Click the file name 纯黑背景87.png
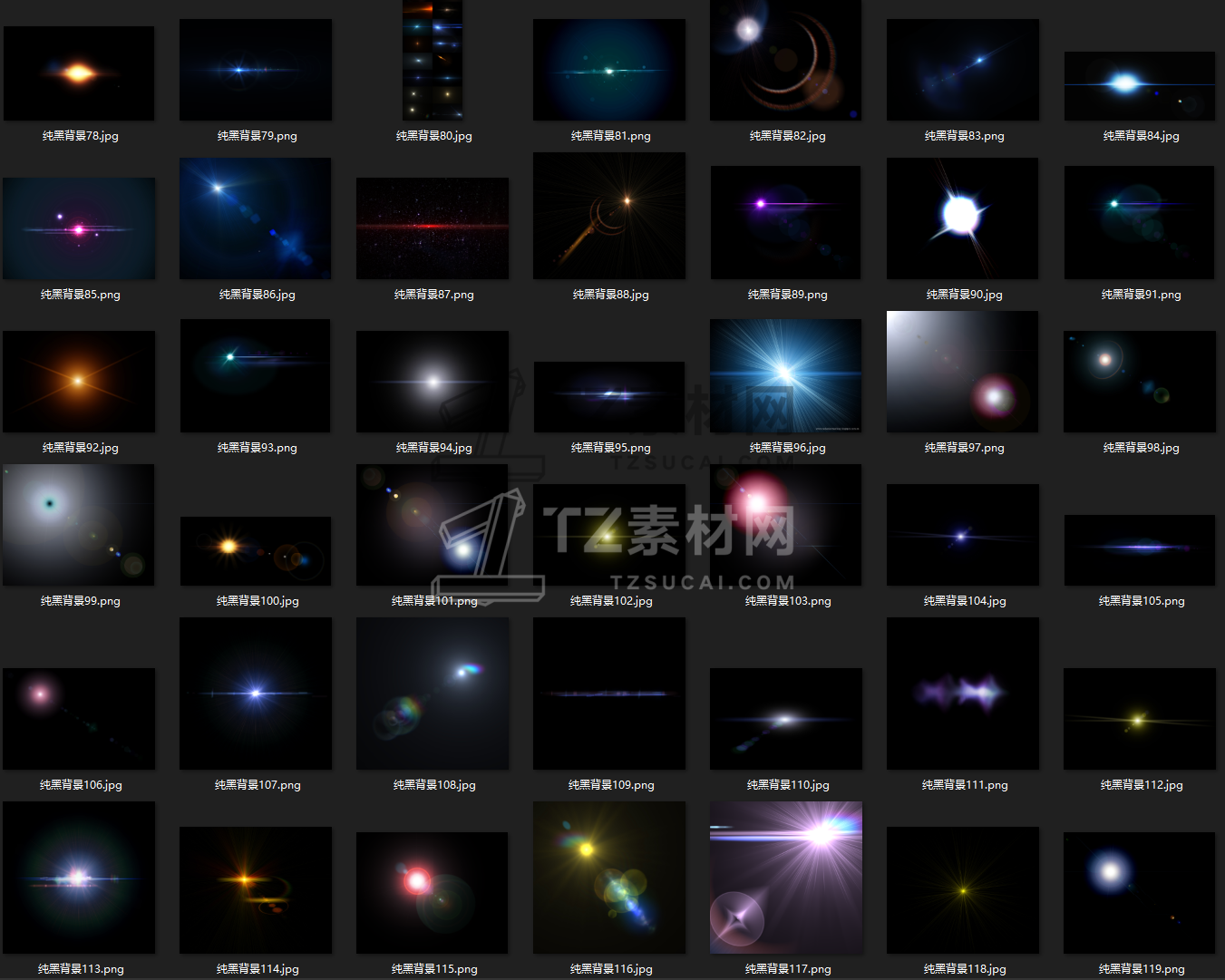 point(434,295)
